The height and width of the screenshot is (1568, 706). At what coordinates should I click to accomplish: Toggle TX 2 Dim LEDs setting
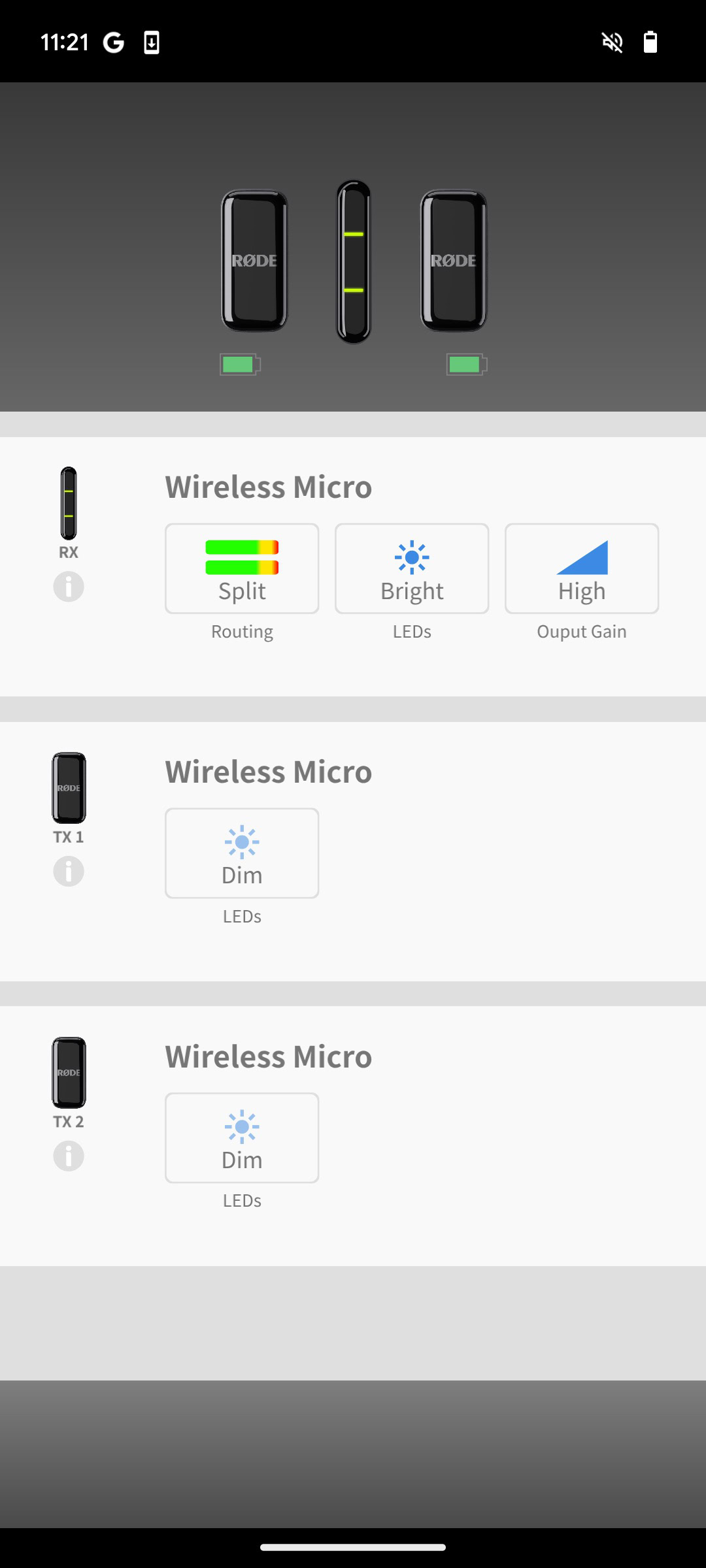[x=242, y=1138]
